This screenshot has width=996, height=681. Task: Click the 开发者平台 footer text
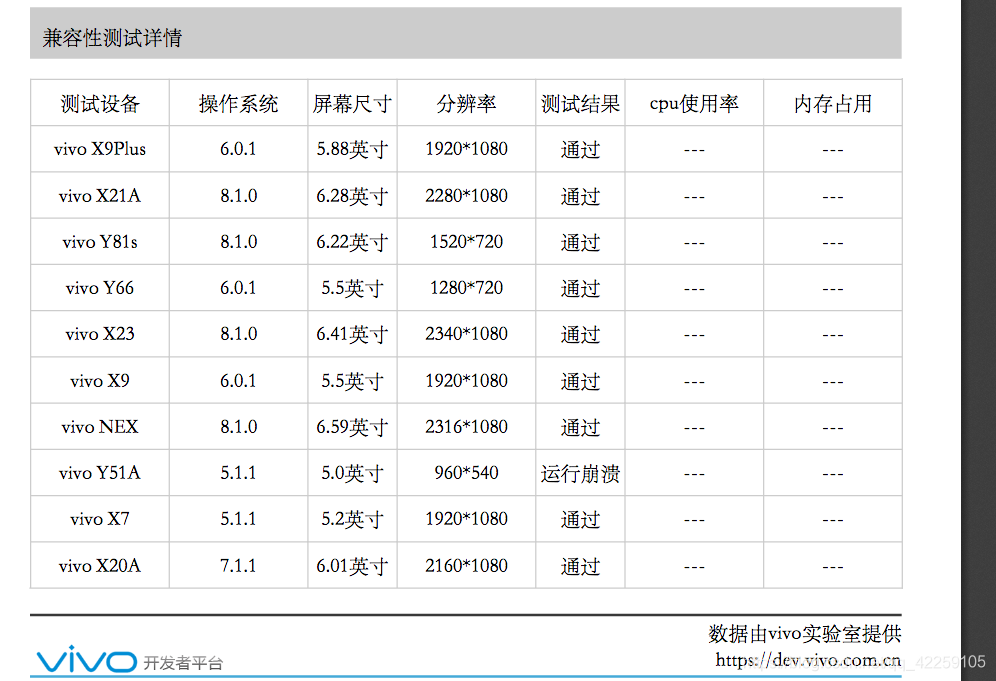[183, 663]
